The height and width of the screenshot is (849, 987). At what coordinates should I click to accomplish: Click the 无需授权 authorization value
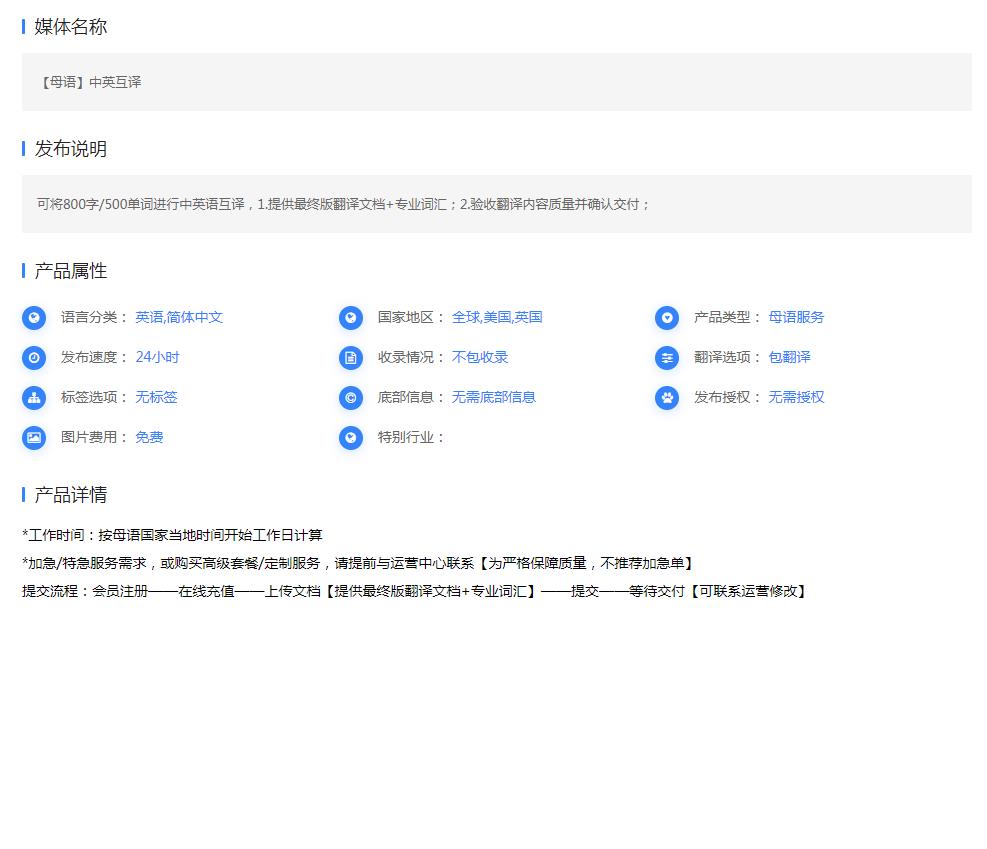click(x=796, y=397)
